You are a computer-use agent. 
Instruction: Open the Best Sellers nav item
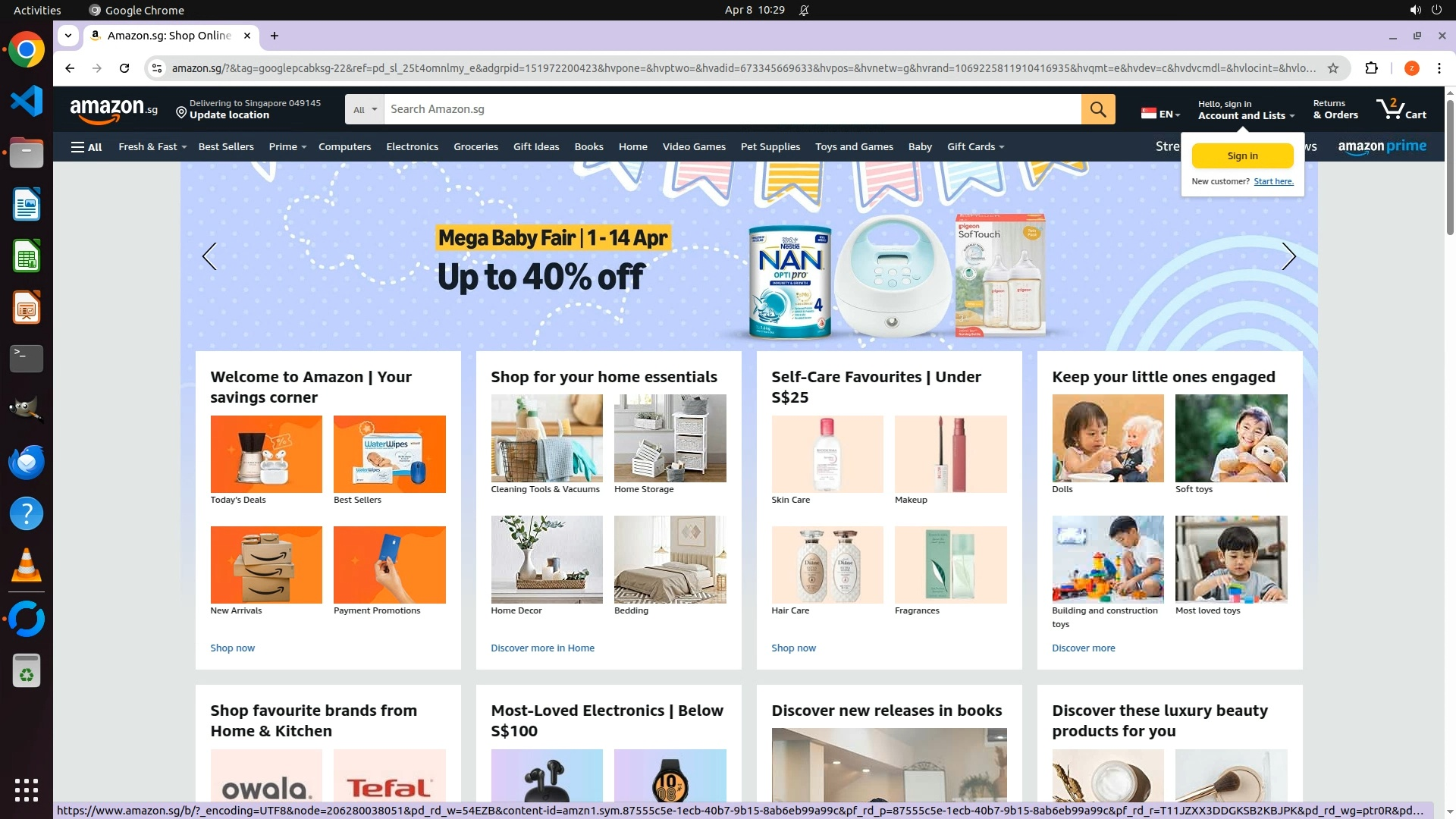point(226,147)
